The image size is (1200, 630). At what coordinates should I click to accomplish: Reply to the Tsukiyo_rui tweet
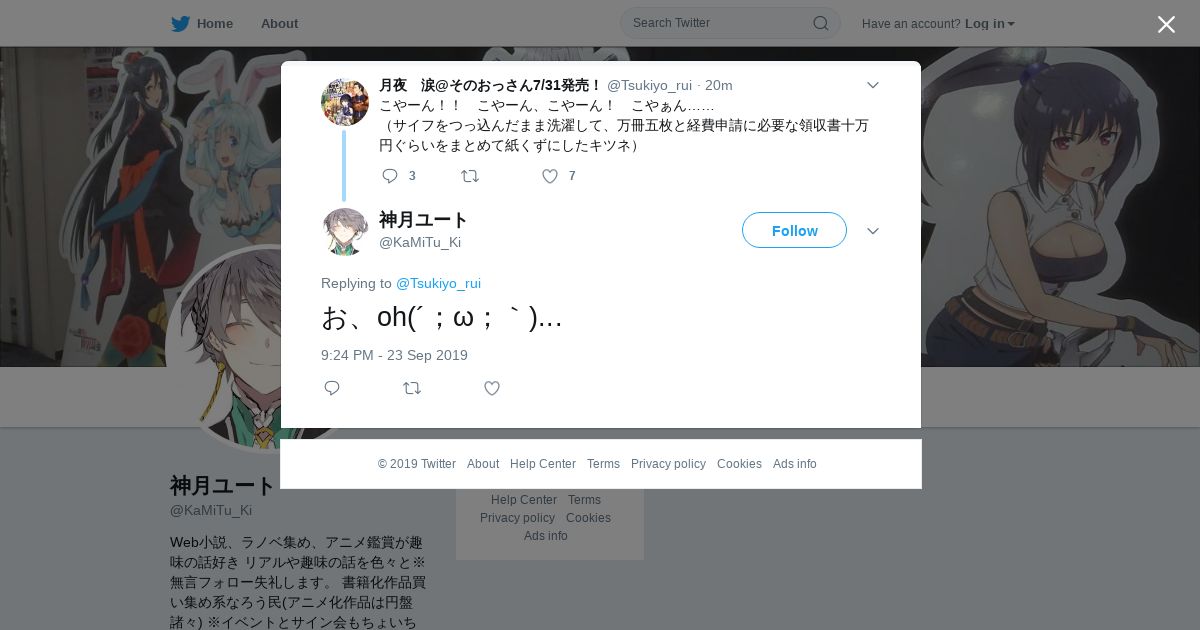[390, 176]
